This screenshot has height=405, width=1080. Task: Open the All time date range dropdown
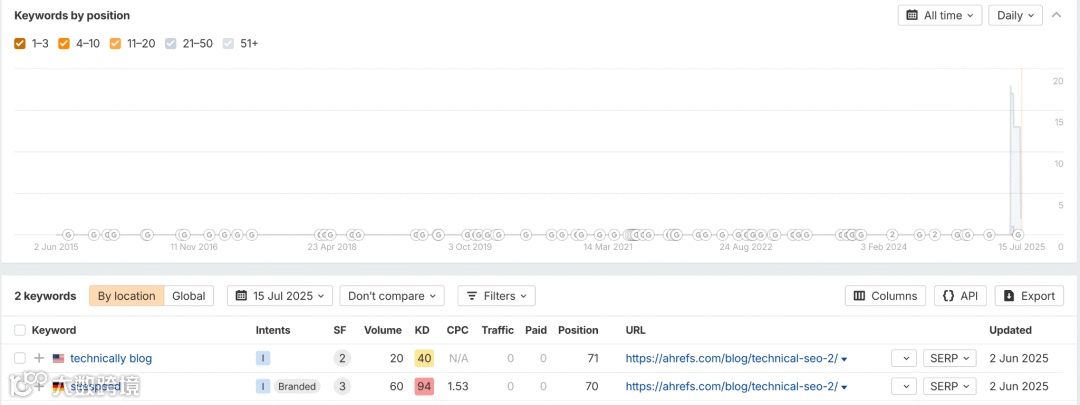940,15
